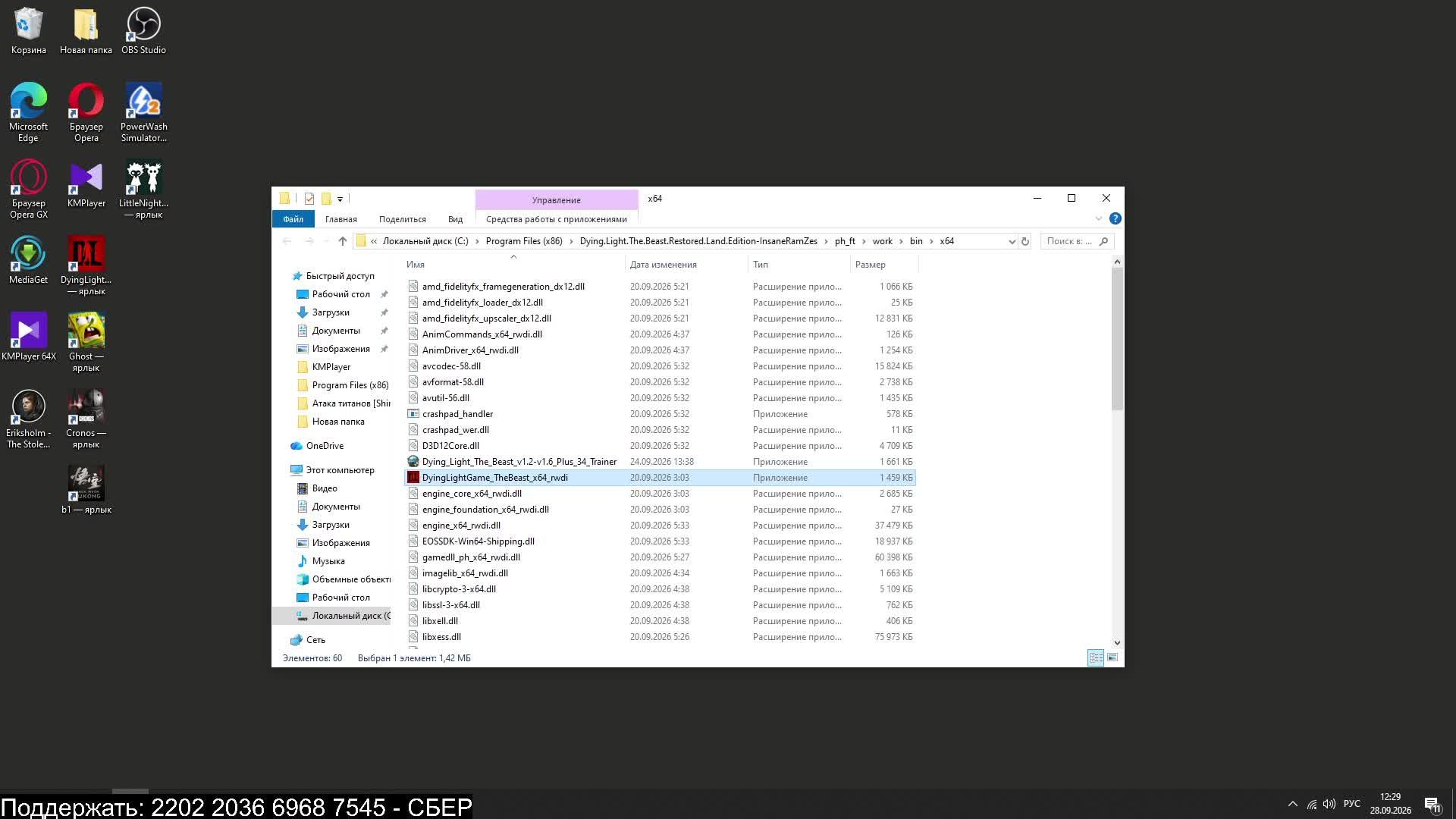Select the b1 shortcut icon
The width and height of the screenshot is (1456, 819).
tap(86, 490)
